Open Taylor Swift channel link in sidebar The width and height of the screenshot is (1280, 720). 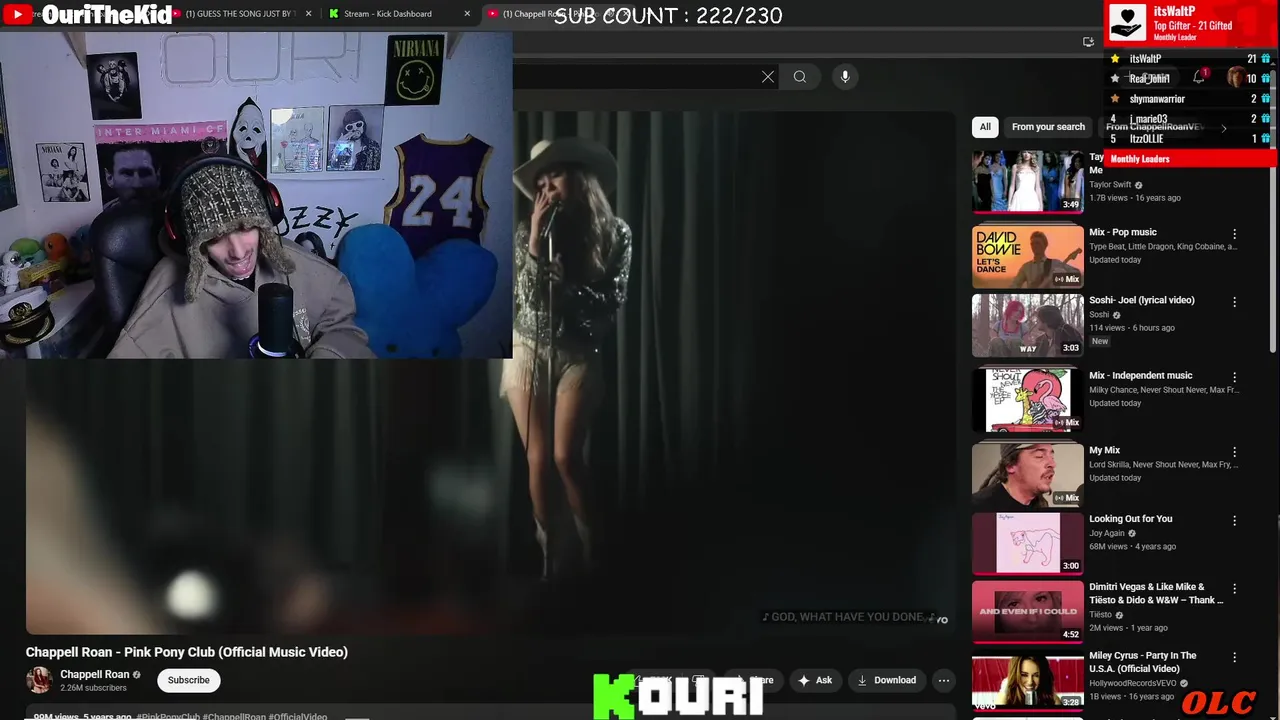(x=1110, y=185)
